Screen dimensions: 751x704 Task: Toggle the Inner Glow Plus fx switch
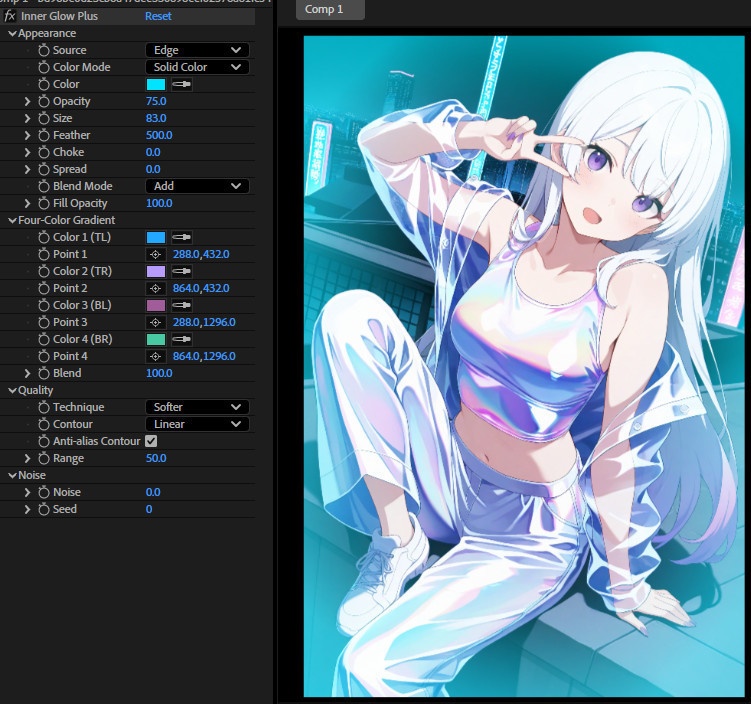click(x=10, y=16)
